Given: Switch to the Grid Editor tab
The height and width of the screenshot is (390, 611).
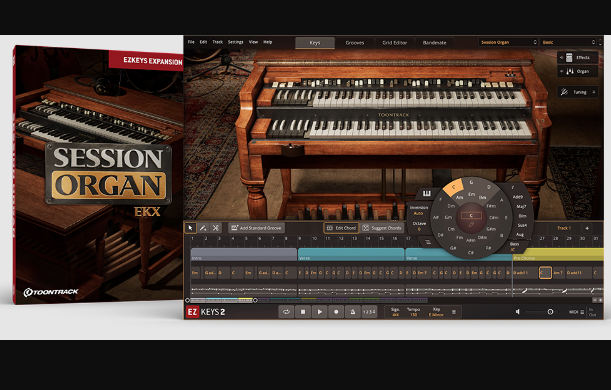Looking at the screenshot, I should click(x=395, y=43).
